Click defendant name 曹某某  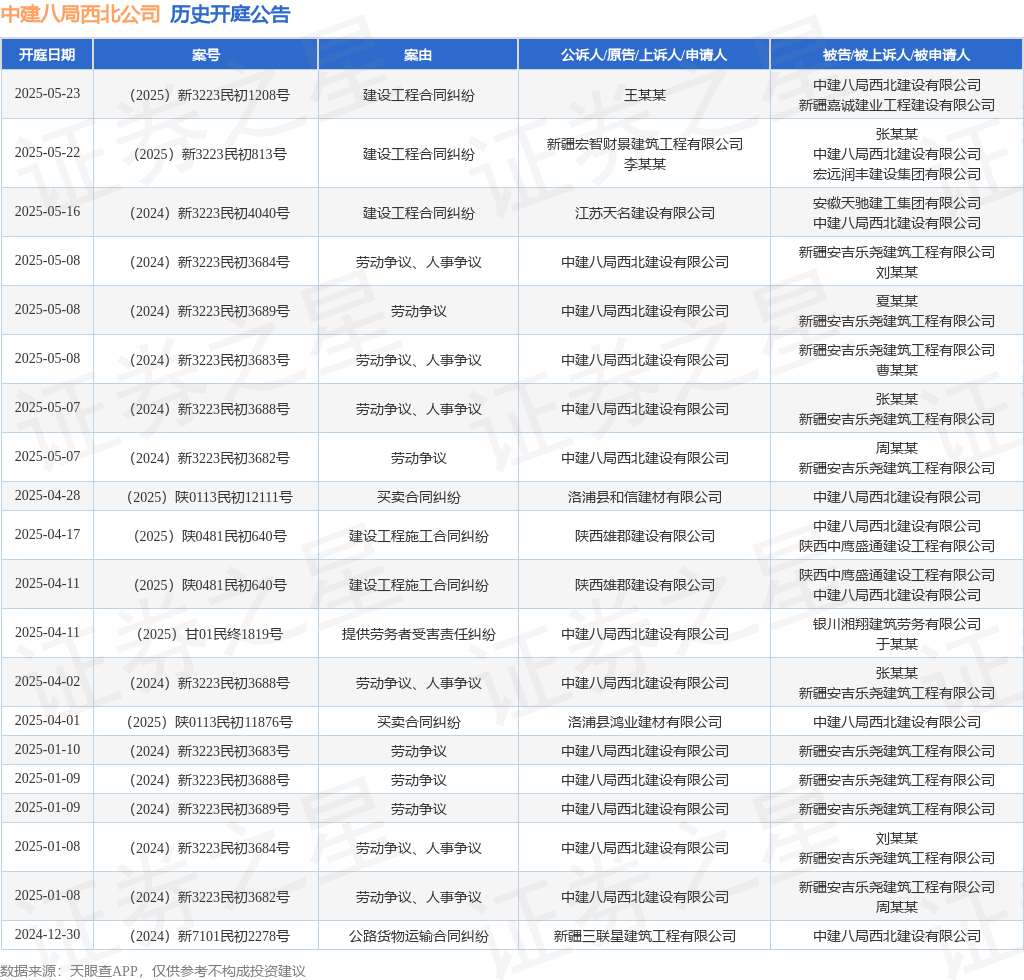(897, 370)
